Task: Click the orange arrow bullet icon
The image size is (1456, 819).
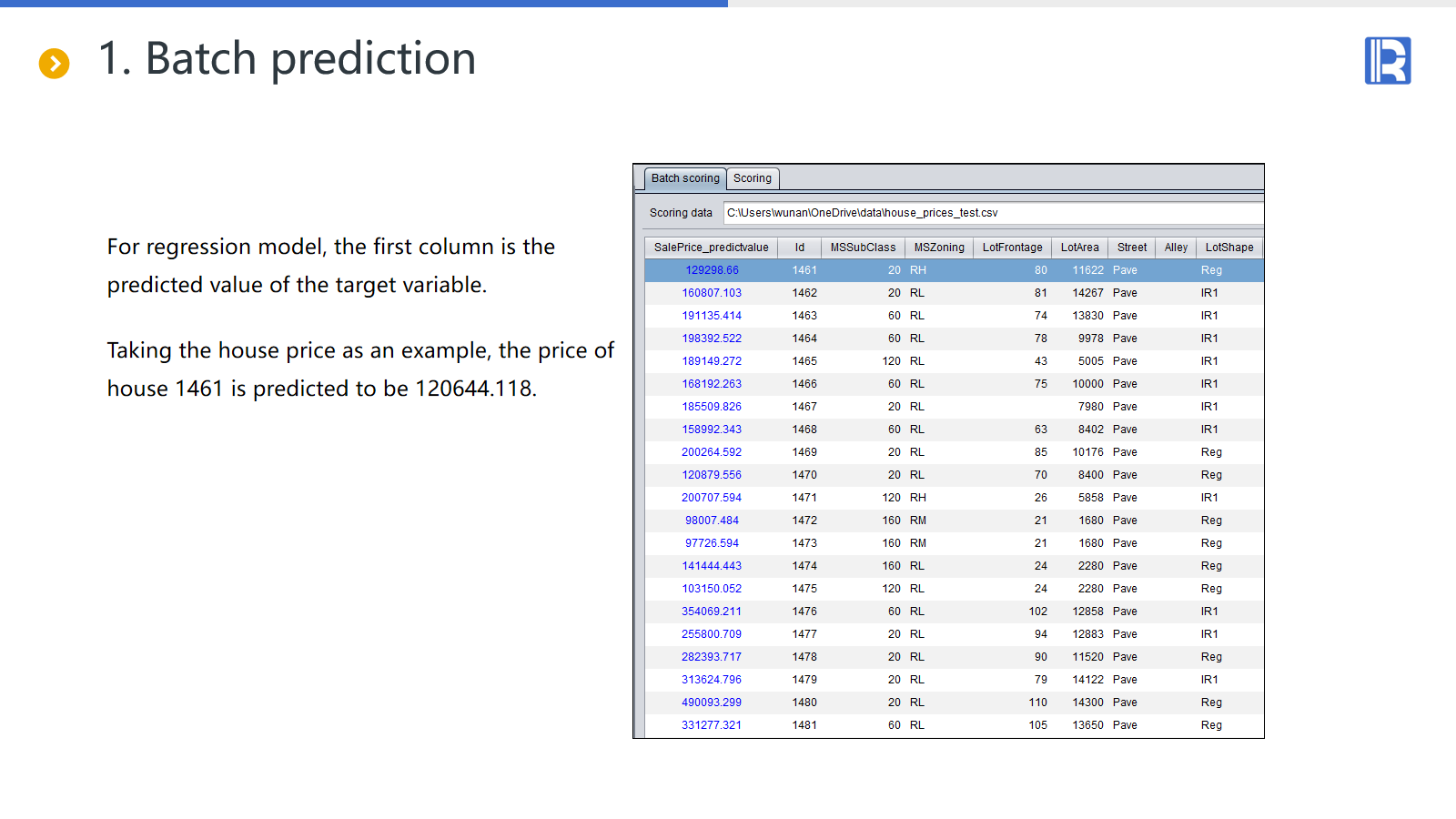Action: [x=55, y=64]
